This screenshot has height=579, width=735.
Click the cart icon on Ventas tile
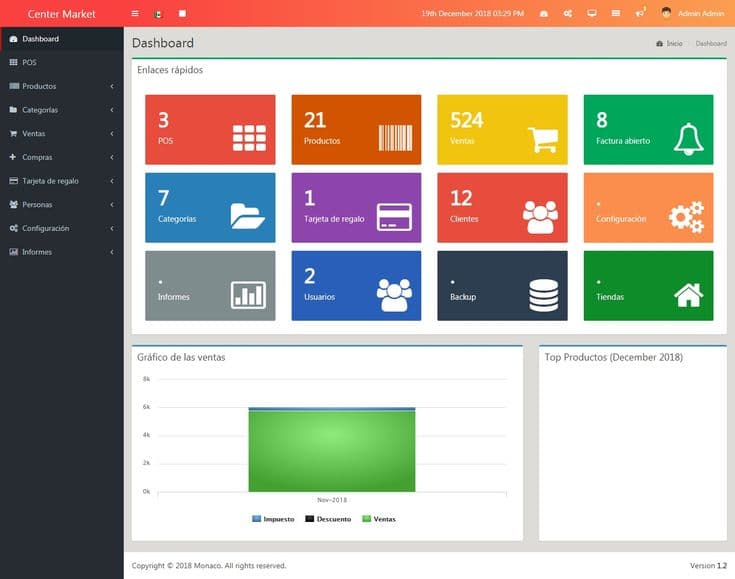(x=543, y=139)
